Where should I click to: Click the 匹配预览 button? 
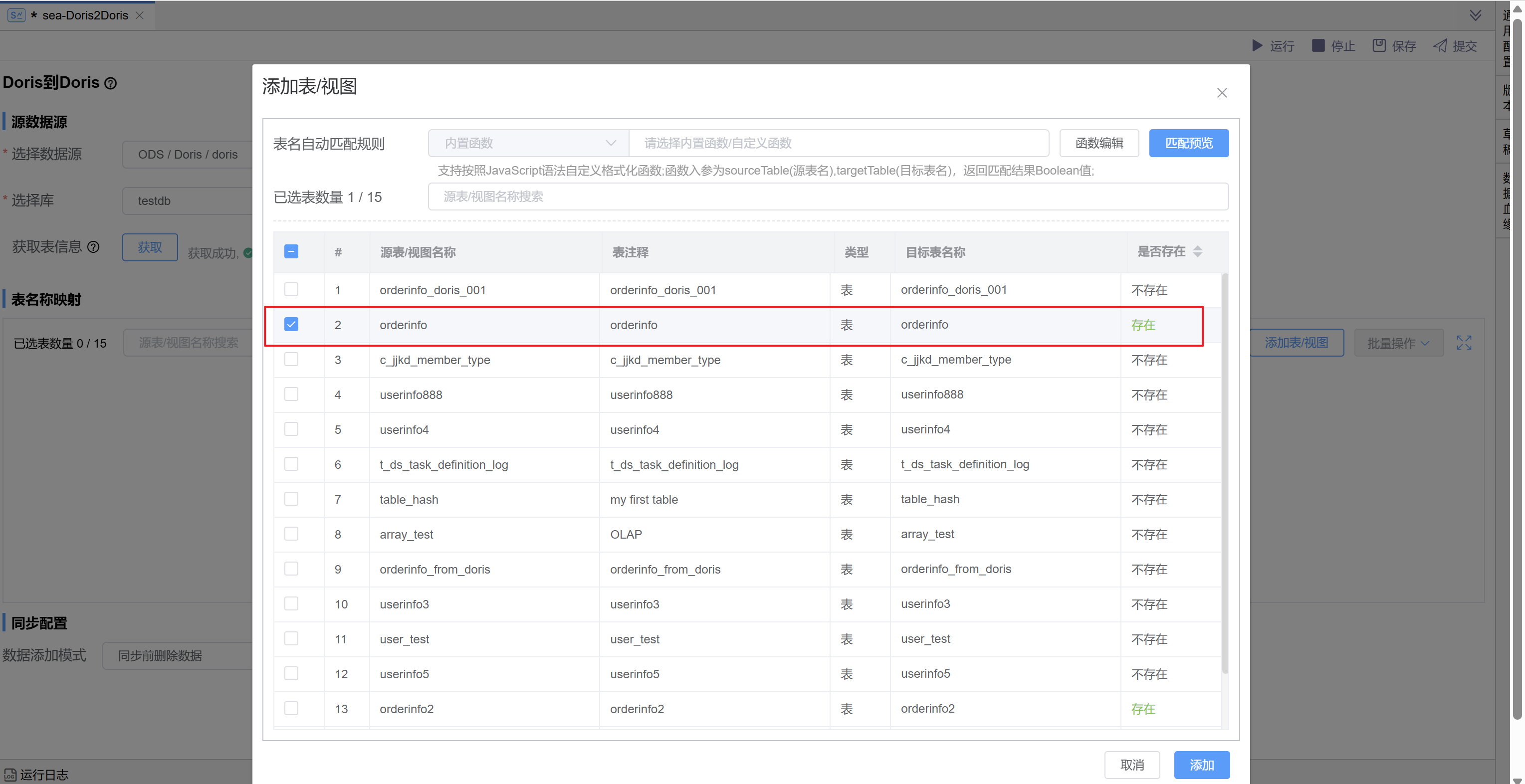(x=1188, y=143)
